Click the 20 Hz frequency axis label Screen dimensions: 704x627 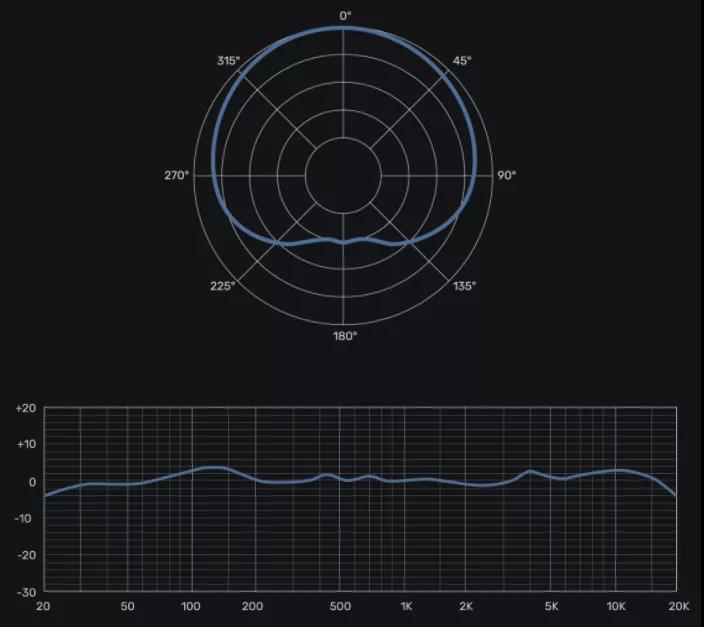pyautogui.click(x=43, y=606)
